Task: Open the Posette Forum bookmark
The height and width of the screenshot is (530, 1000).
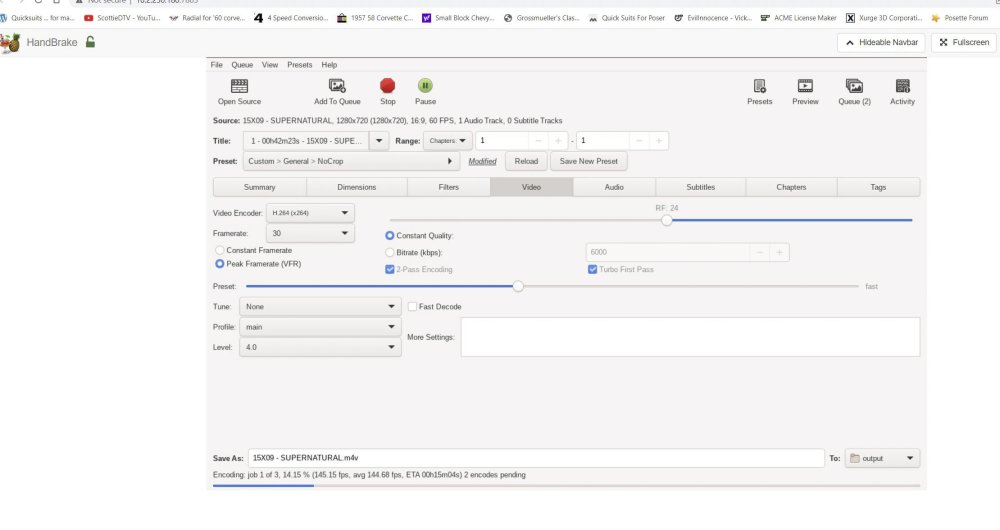Action: pyautogui.click(x=960, y=18)
